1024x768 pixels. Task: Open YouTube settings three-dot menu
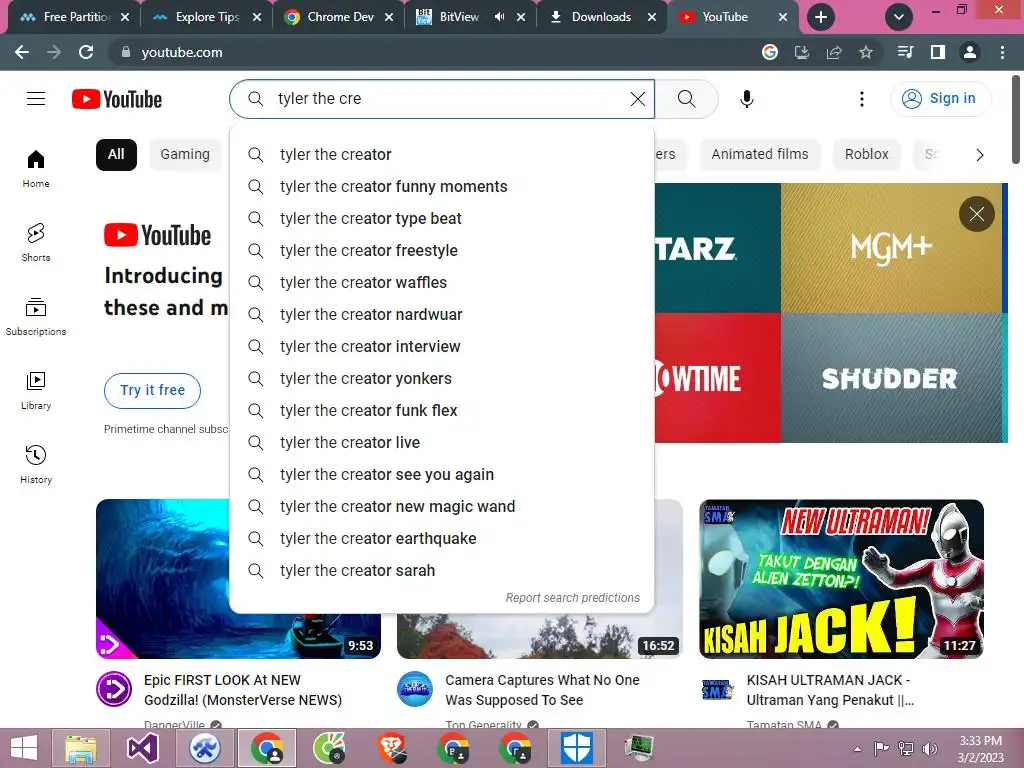(861, 99)
